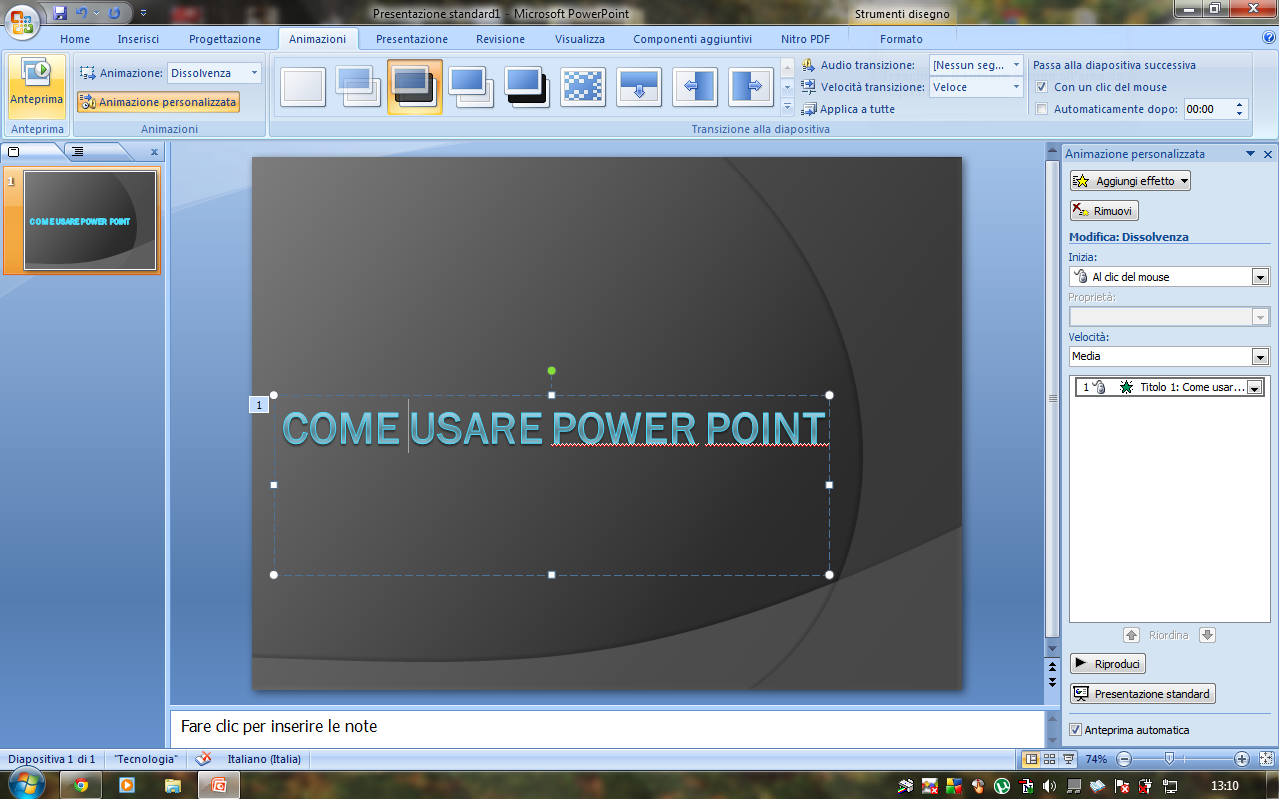Redo the last action
This screenshot has width=1279, height=799.
[114, 13]
